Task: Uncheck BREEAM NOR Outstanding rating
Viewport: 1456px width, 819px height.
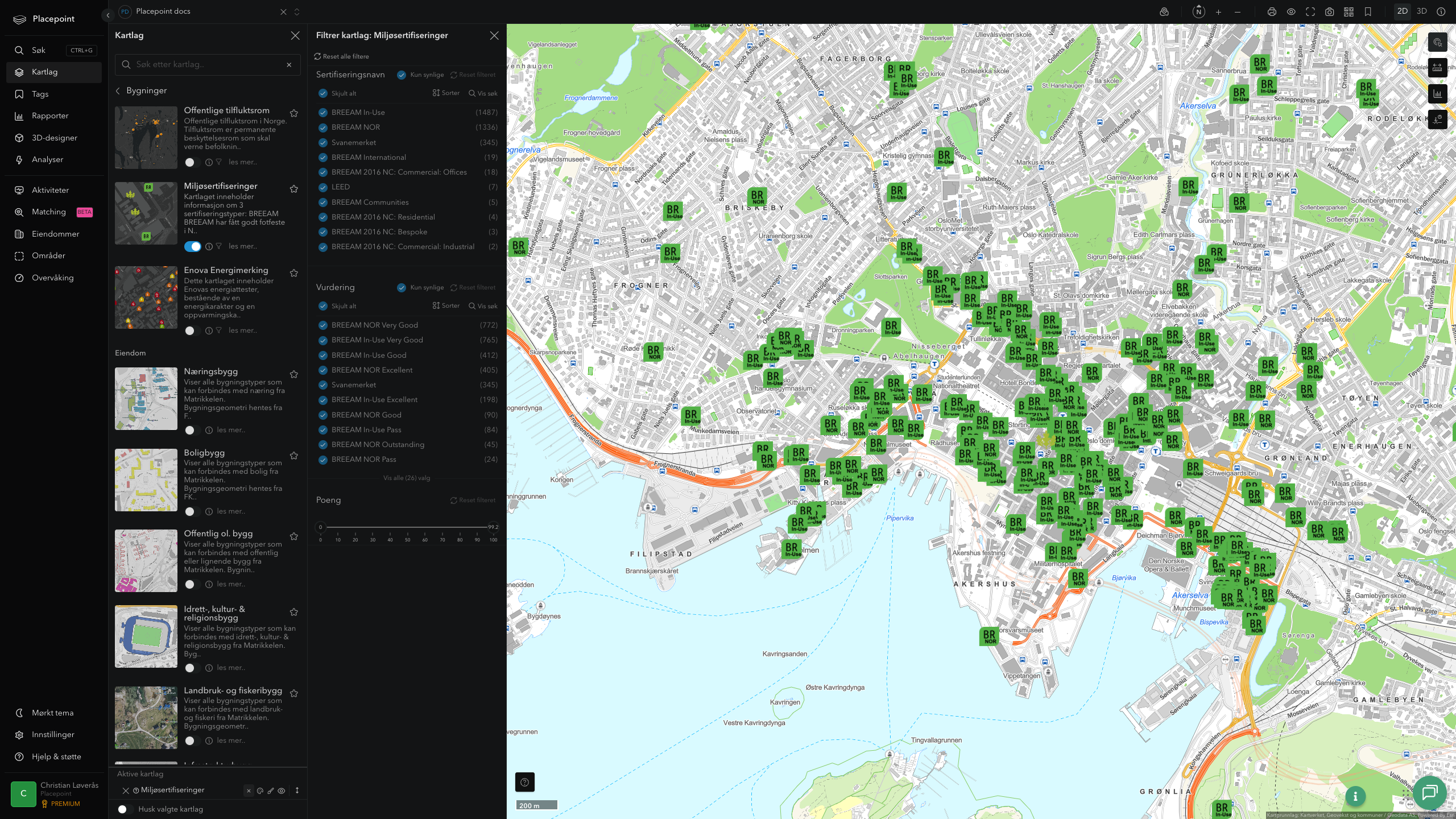Action: coord(323,445)
